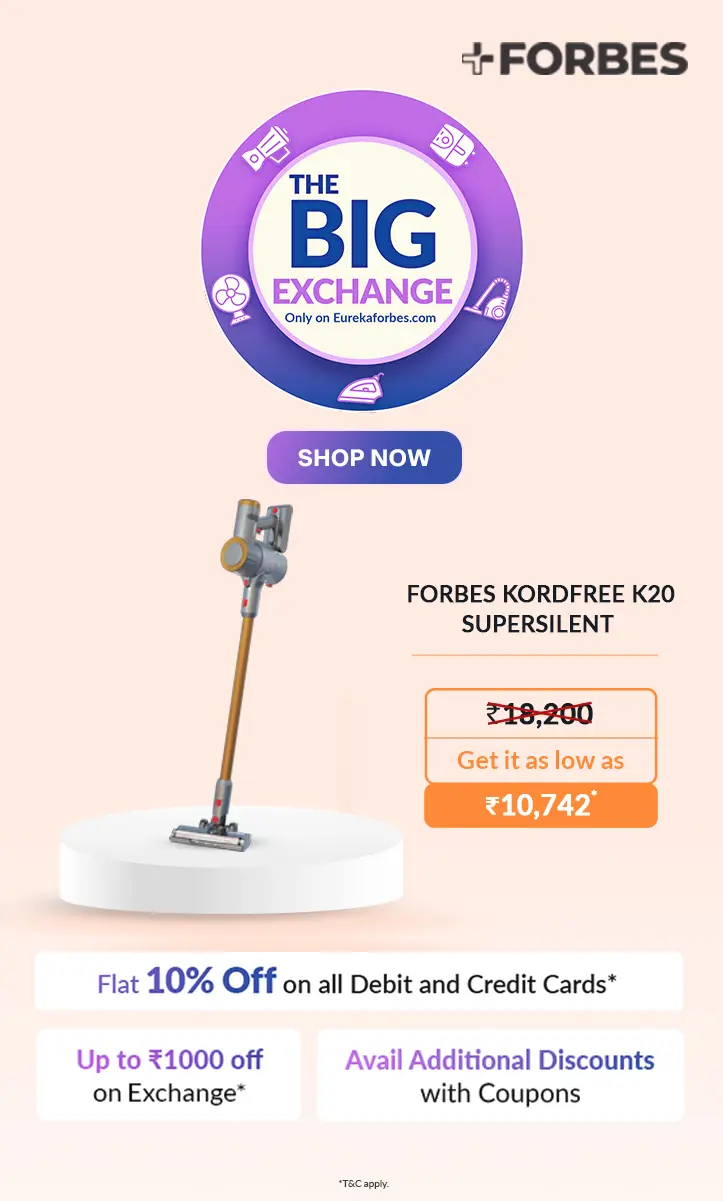
Task: Click the Forbes brand name logo
Action: pyautogui.click(x=593, y=60)
